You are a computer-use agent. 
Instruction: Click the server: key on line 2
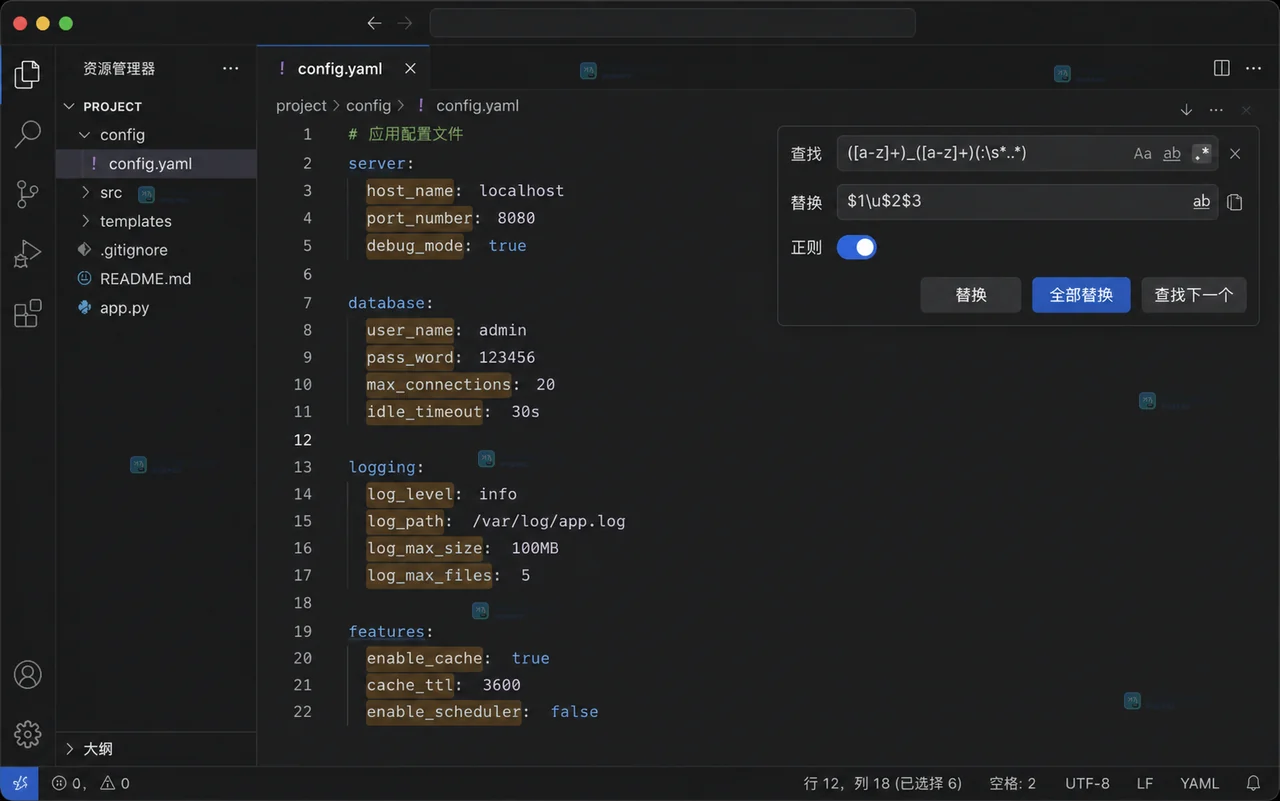click(381, 163)
